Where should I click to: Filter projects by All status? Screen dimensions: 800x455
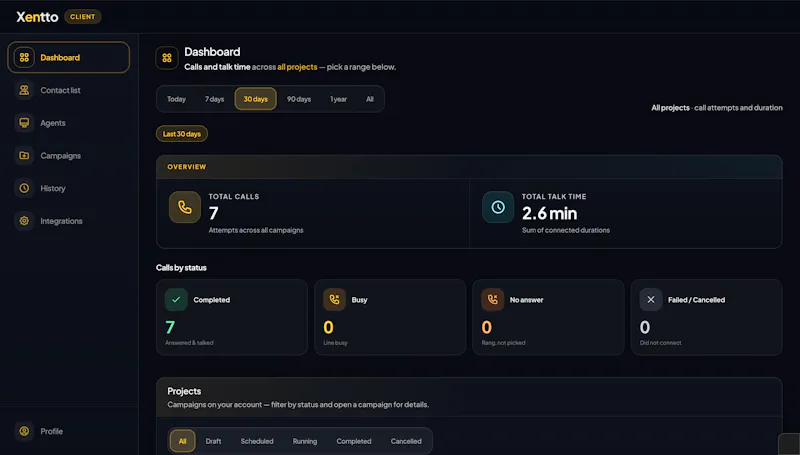click(183, 441)
